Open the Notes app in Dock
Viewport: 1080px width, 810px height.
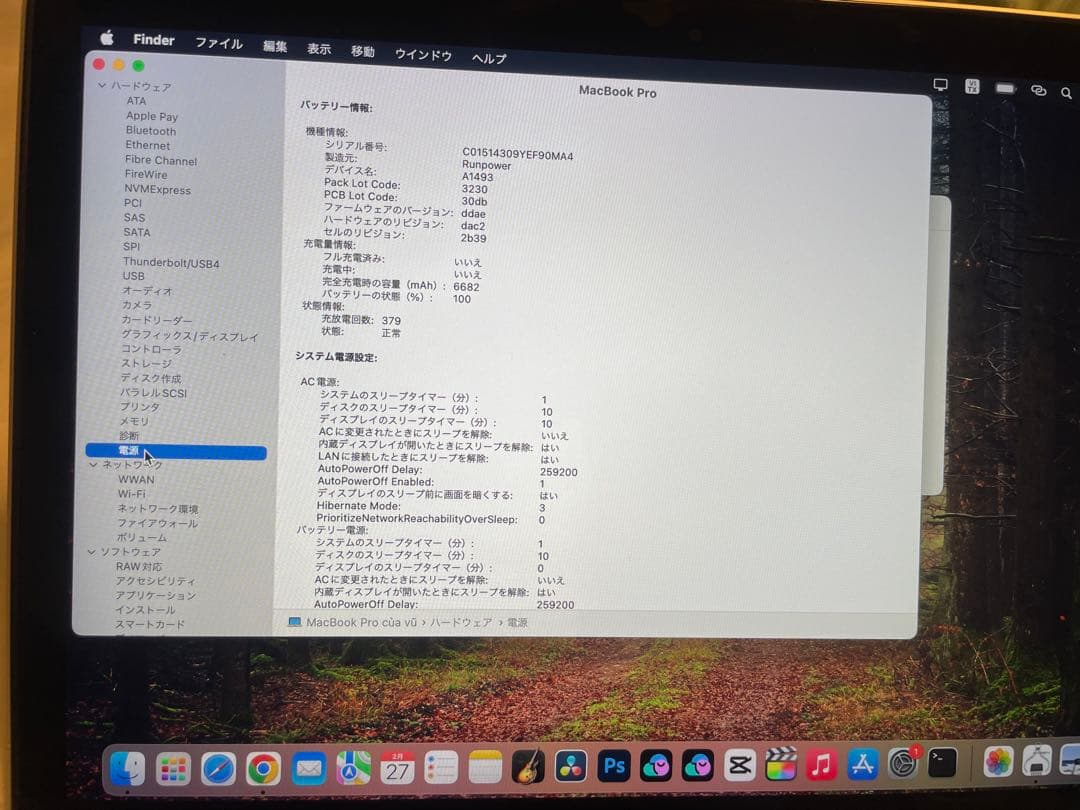485,767
